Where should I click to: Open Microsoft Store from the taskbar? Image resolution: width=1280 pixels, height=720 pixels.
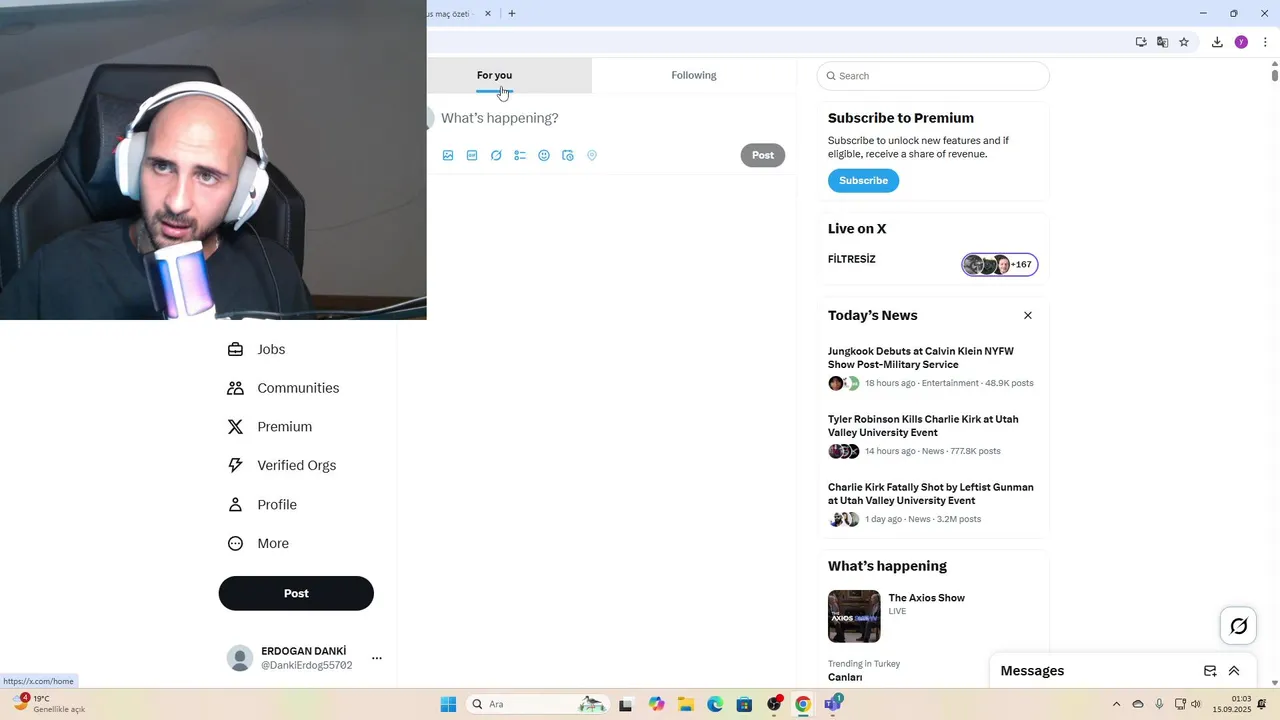click(744, 704)
